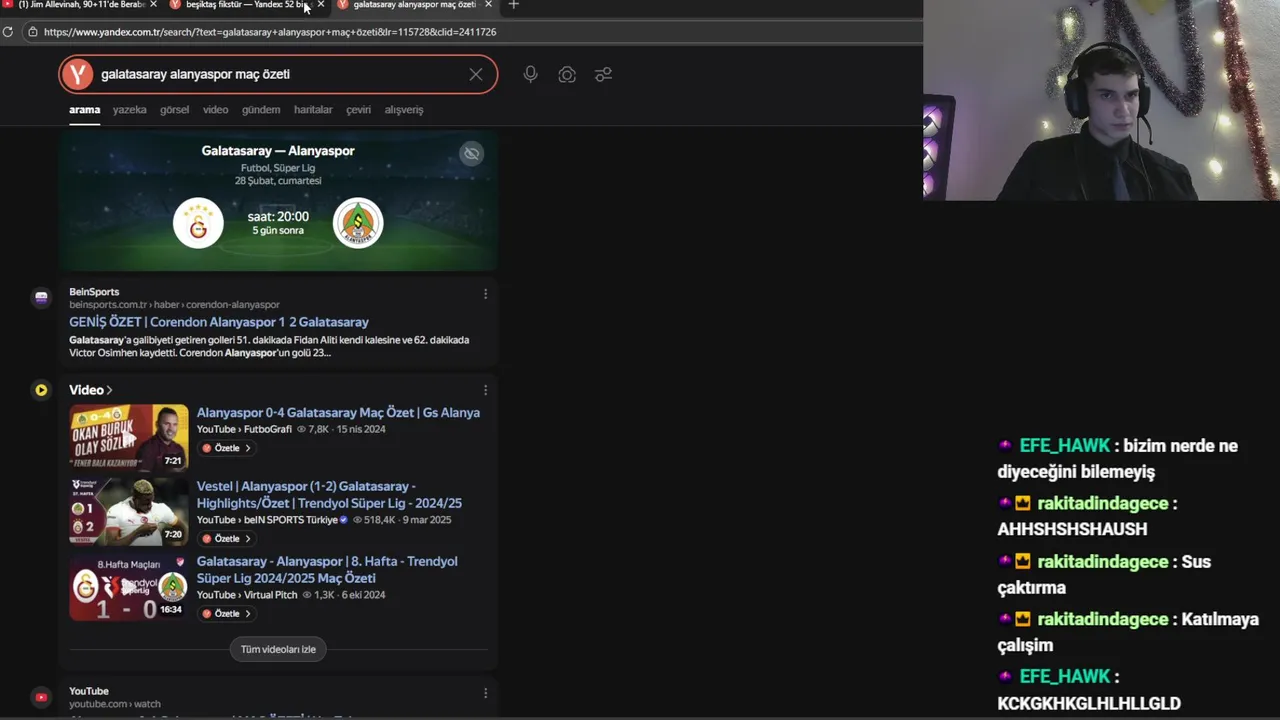Click rakitadindagece Sus çaktırma chat message
1280x720 pixels.
click(1104, 575)
